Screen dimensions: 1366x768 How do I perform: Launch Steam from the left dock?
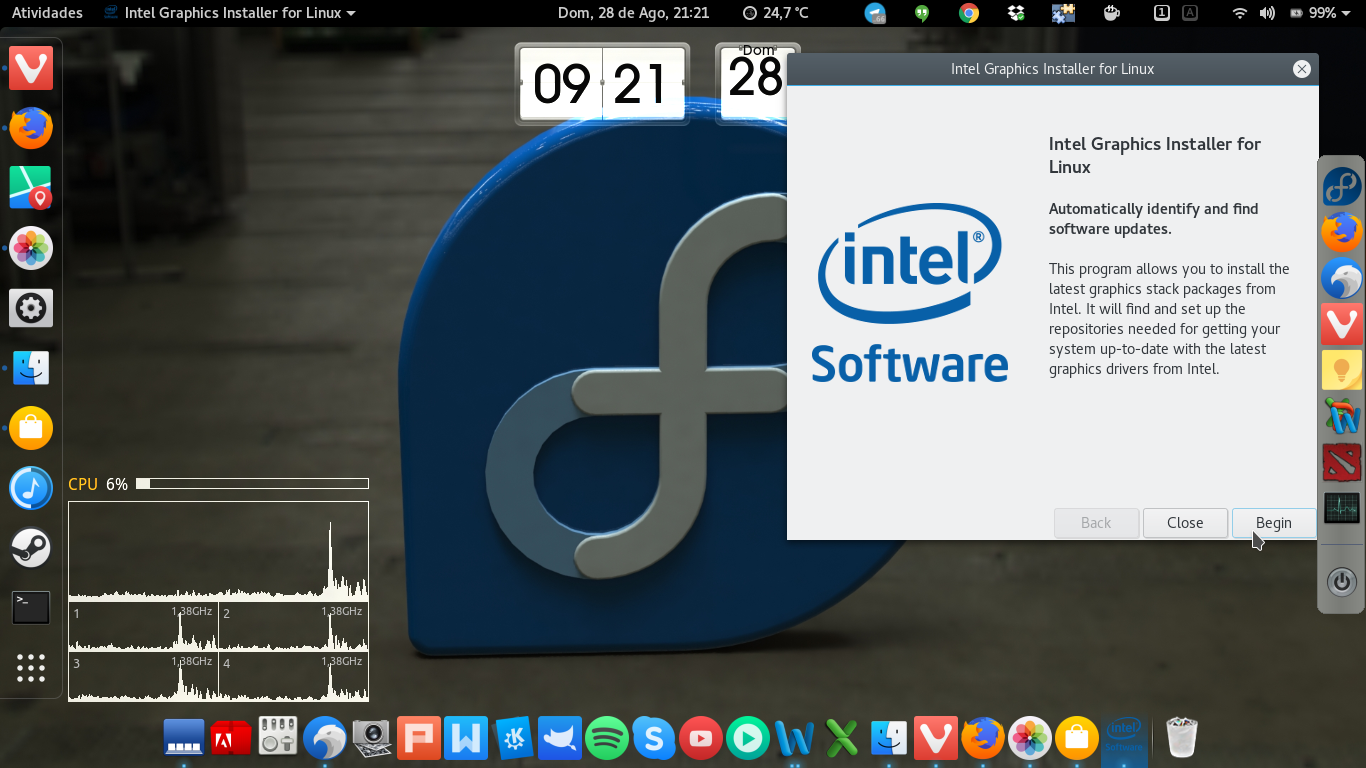(x=31, y=548)
